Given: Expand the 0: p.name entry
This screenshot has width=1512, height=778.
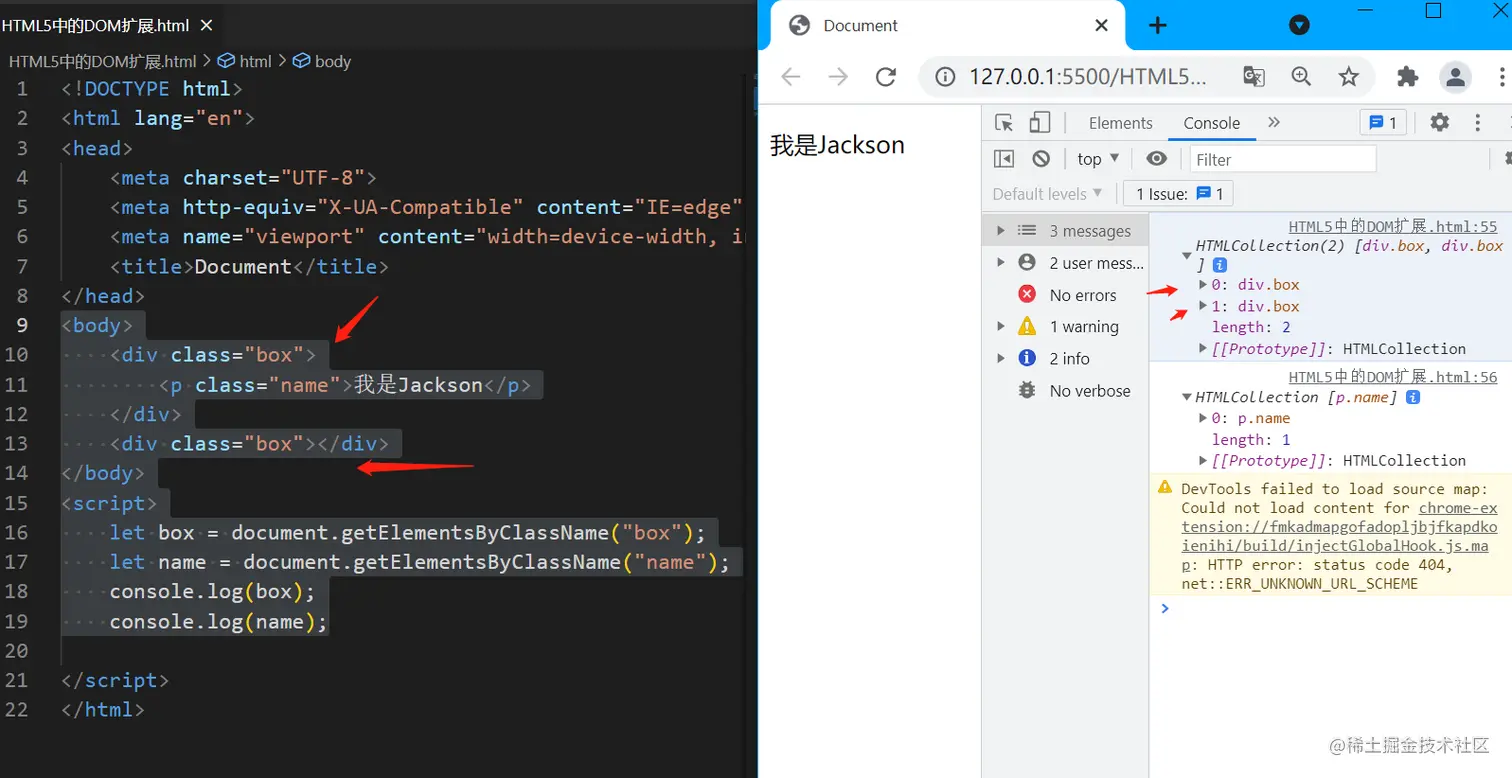Looking at the screenshot, I should (x=1203, y=418).
